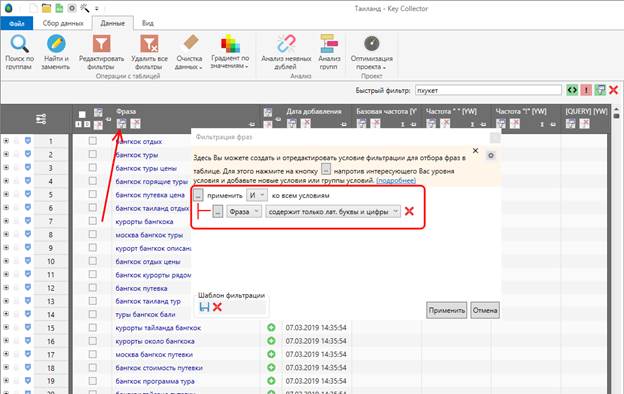Expand row 9 tree node
This screenshot has height=394, width=624.
pos(6,247)
